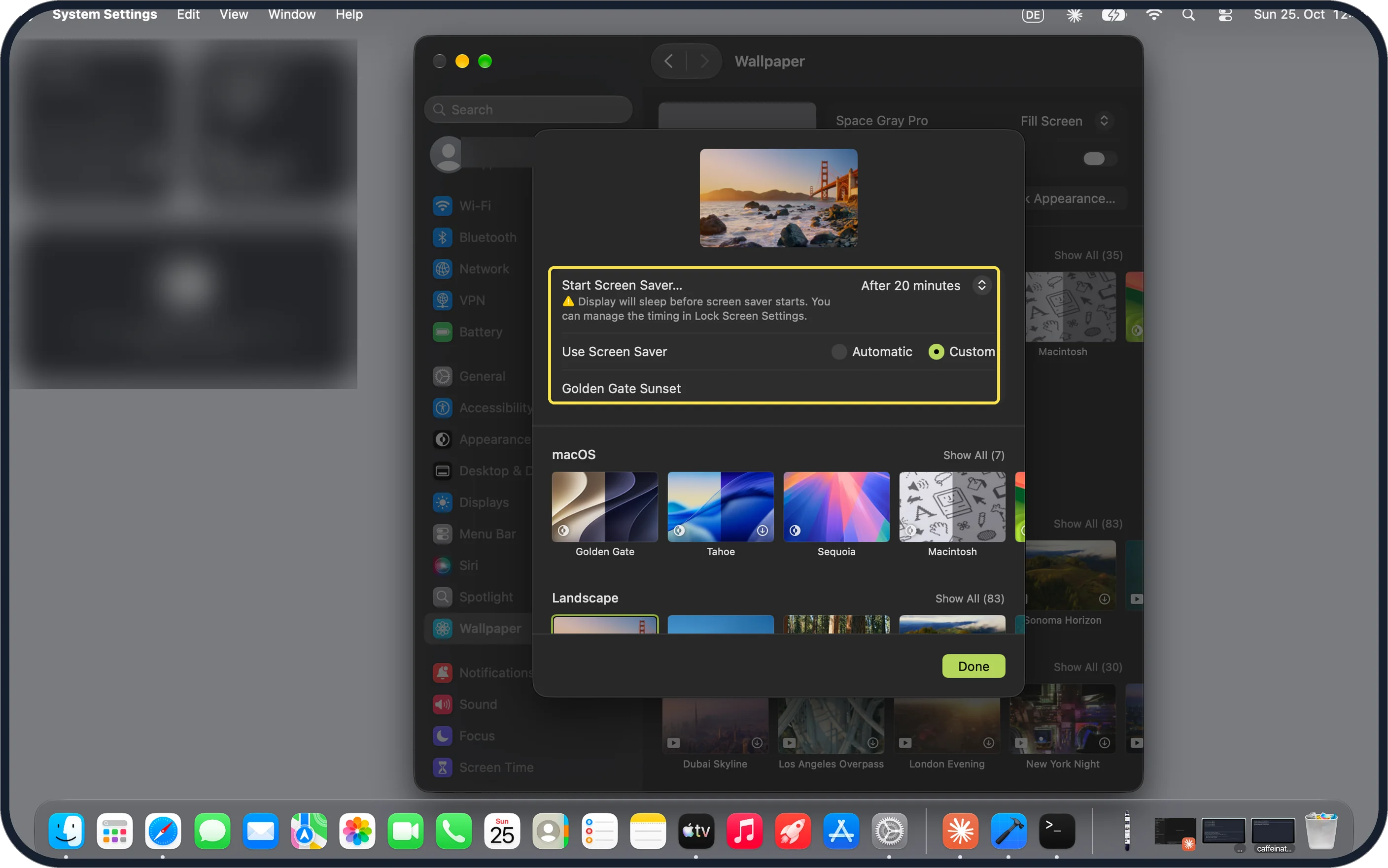Open Calendar showing 25 in Dock
The image size is (1388, 868).
pos(502,831)
